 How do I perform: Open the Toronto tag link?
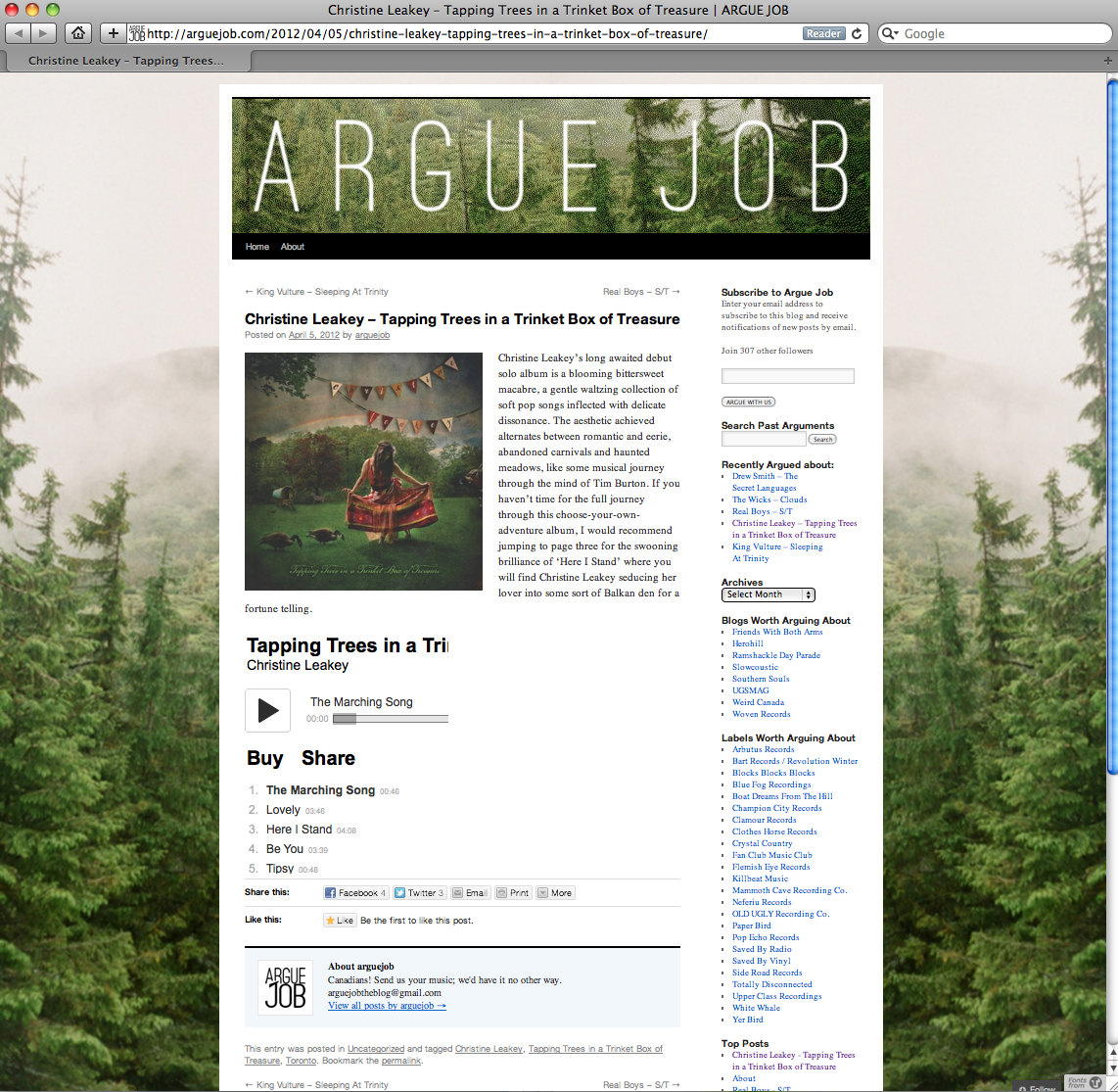[301, 1061]
